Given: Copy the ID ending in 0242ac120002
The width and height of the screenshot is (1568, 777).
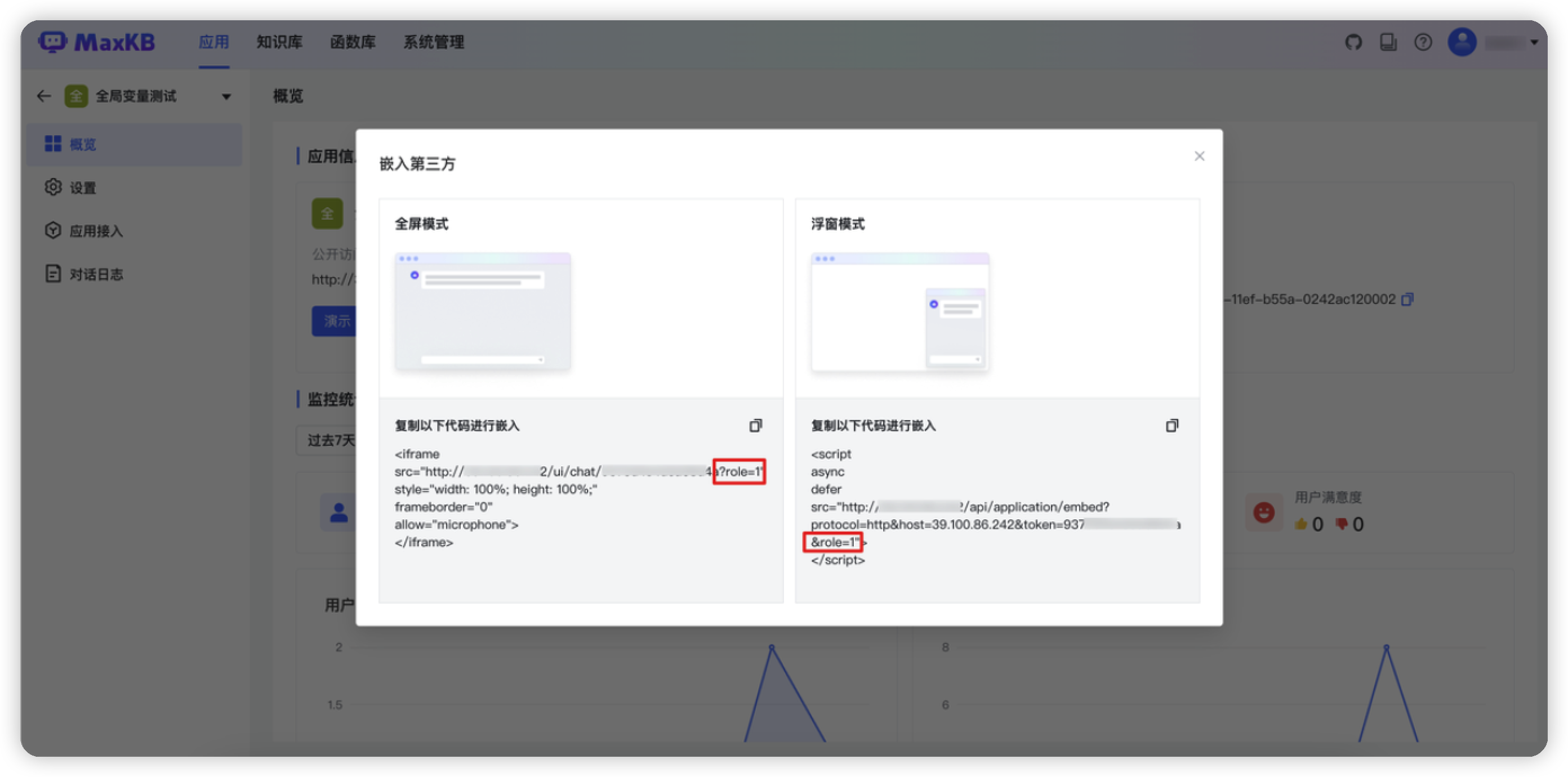Looking at the screenshot, I should click(x=1407, y=300).
